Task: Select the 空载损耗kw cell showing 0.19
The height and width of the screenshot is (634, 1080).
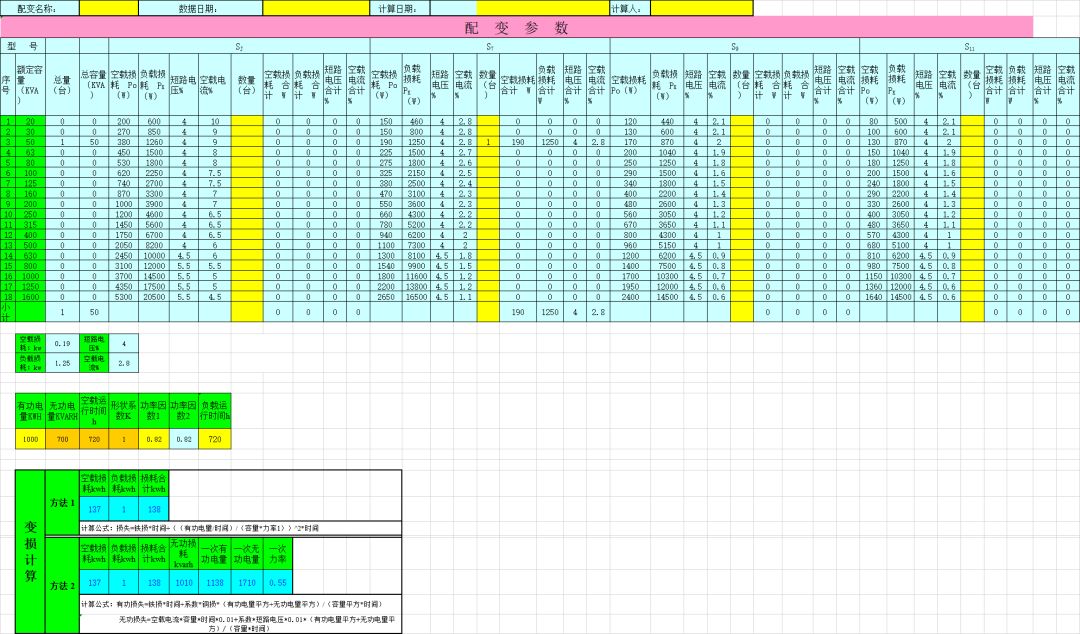Action: tap(63, 343)
